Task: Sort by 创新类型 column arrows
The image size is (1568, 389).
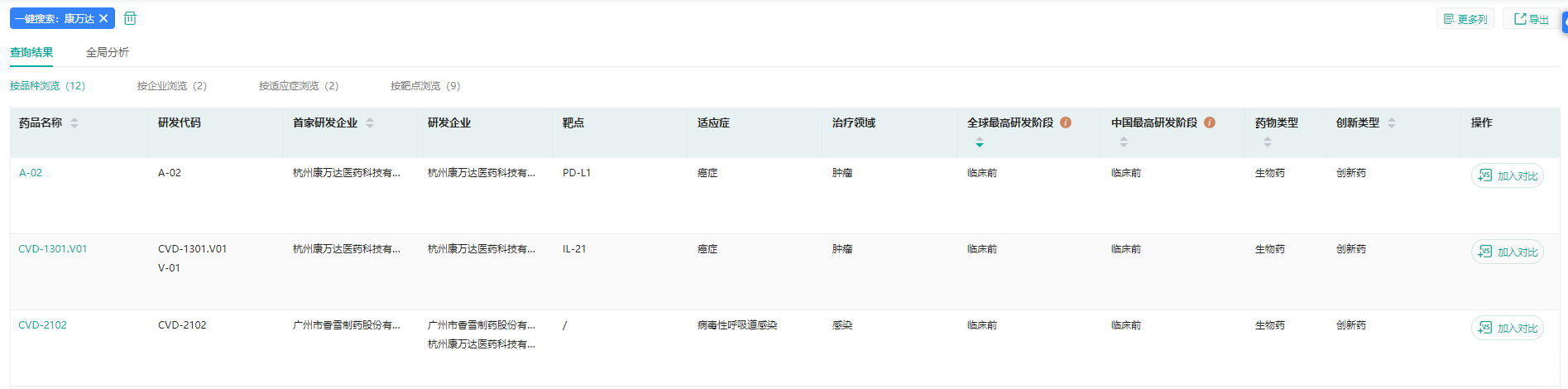Action: (1392, 122)
